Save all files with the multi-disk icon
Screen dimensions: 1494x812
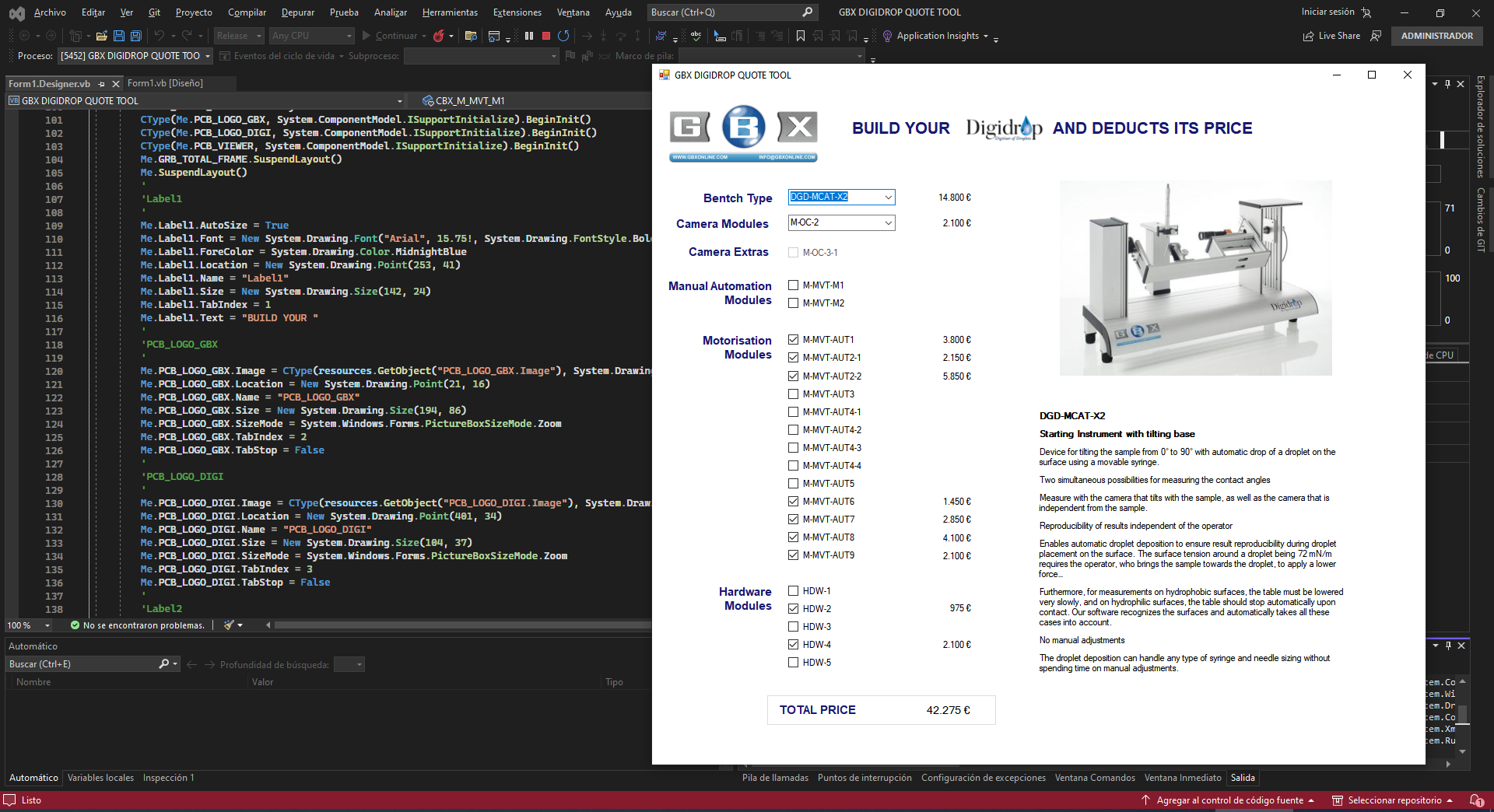[135, 36]
